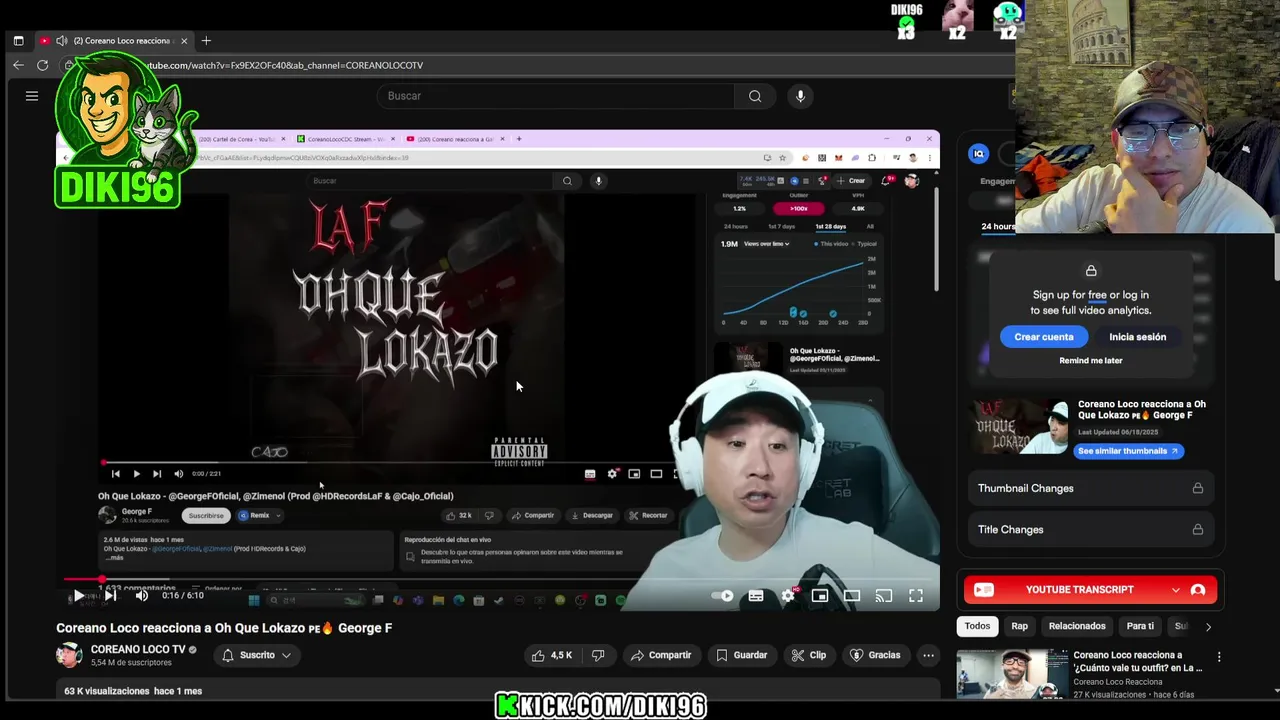Click in the Buscar search field

pos(555,96)
